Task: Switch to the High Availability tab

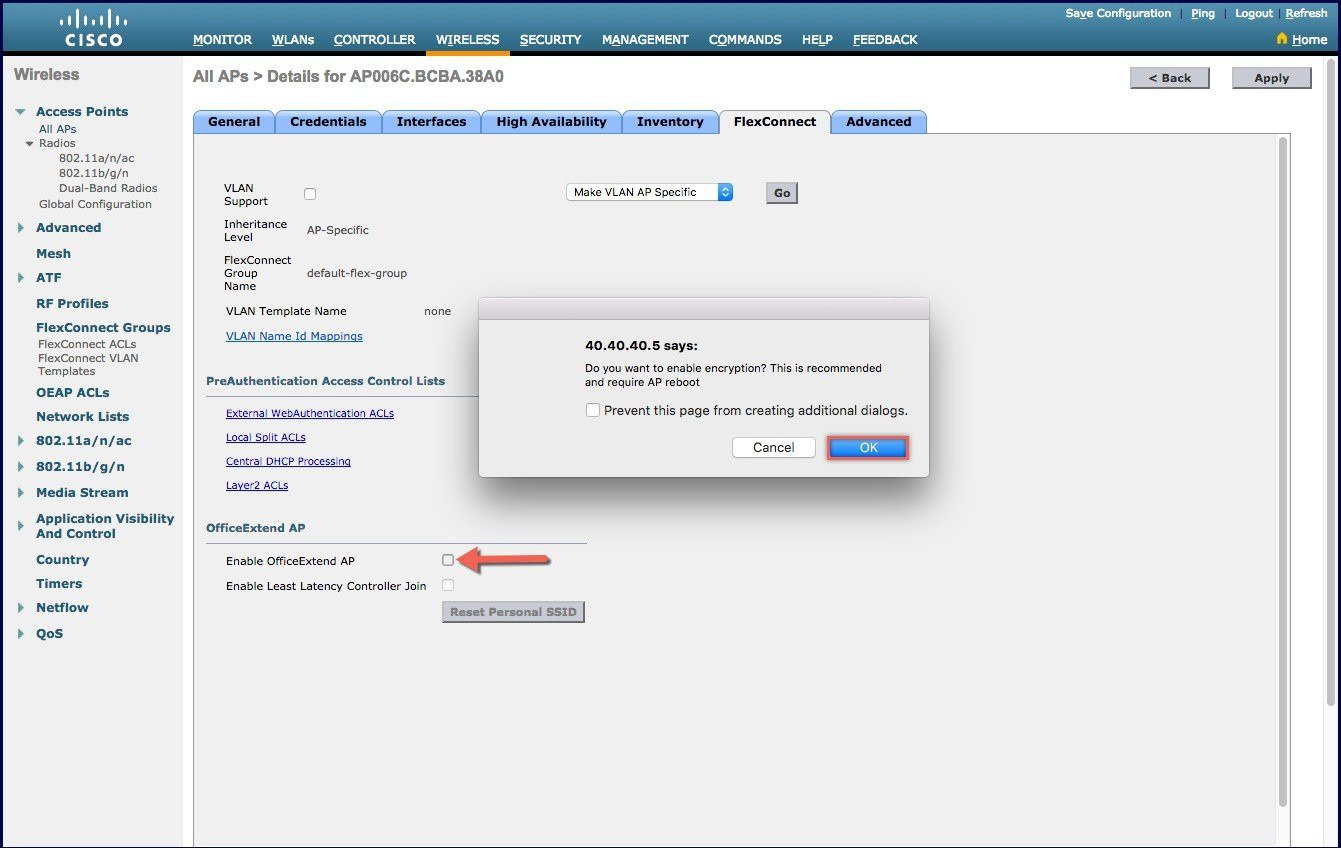Action: [x=551, y=122]
